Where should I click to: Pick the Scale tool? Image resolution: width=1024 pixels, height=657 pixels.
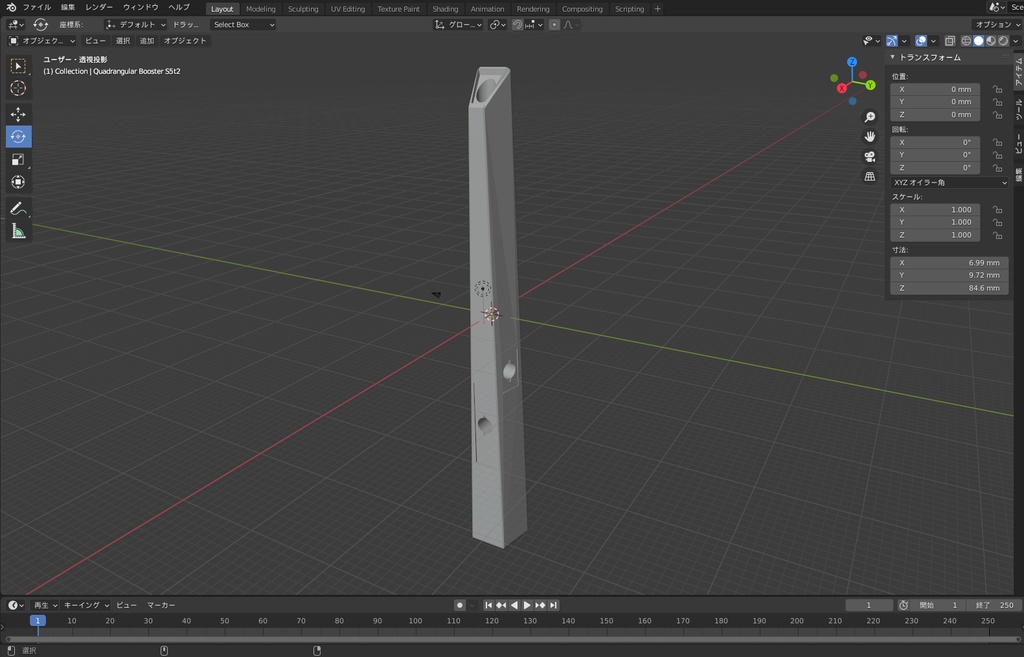(x=18, y=159)
